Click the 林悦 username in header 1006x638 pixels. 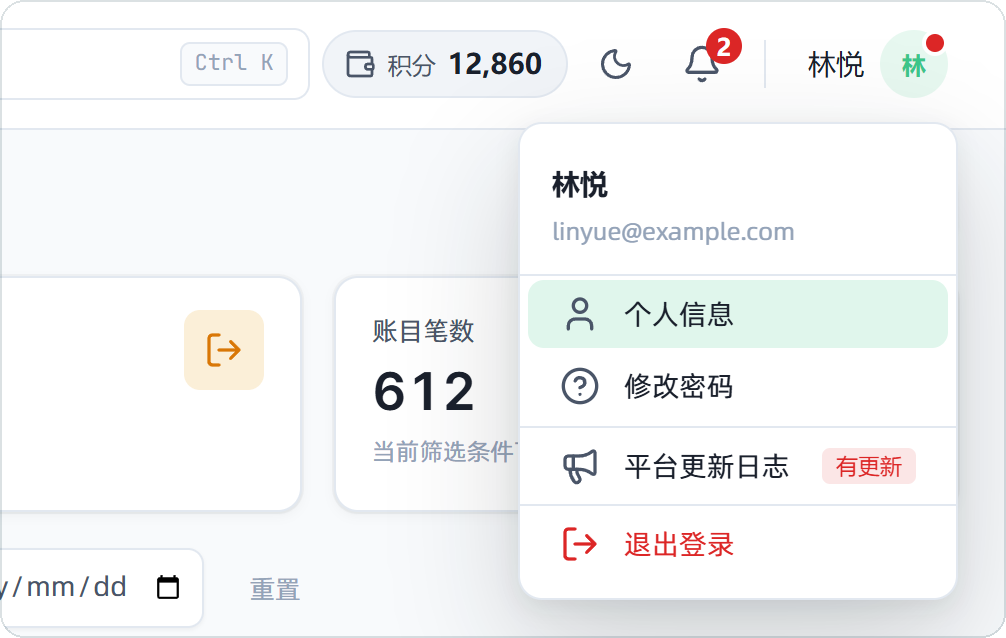click(835, 65)
